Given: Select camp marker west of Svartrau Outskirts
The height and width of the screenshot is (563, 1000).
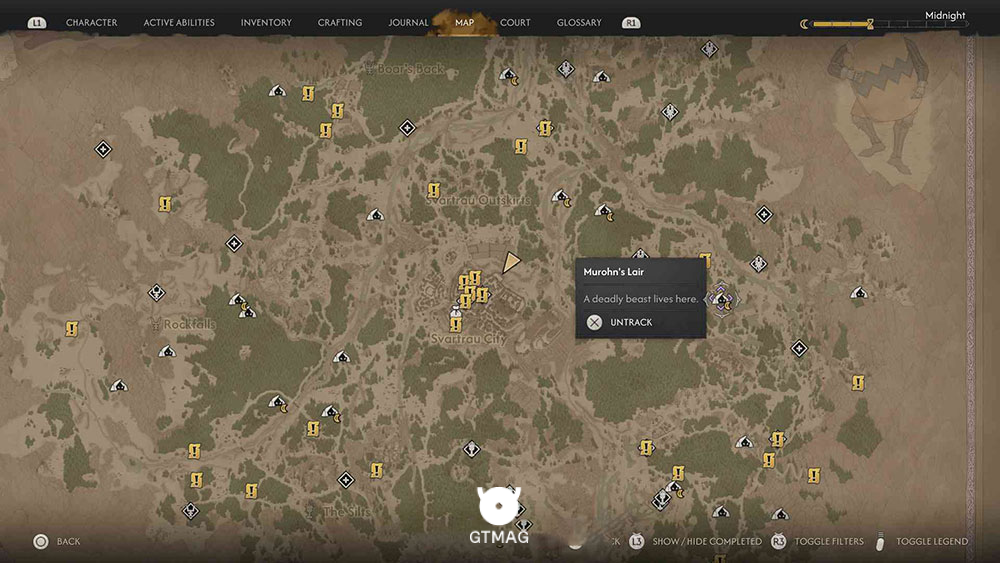Looking at the screenshot, I should (376, 215).
